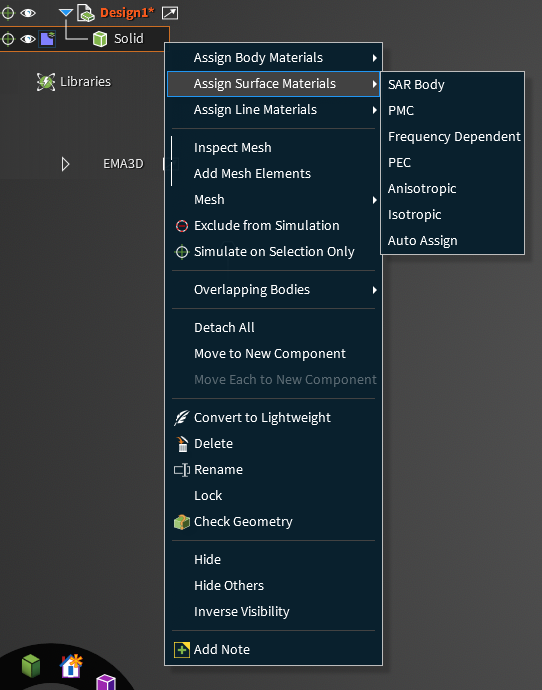The width and height of the screenshot is (542, 690).
Task: Select the EMA3D label
Action: [123, 164]
